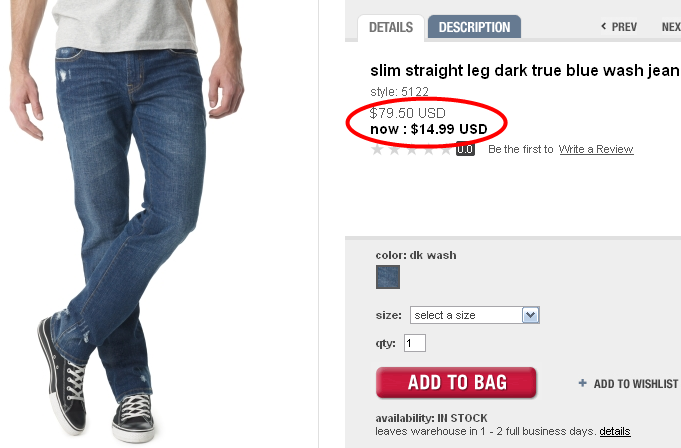Select the dk wash color swatch

coord(387,277)
